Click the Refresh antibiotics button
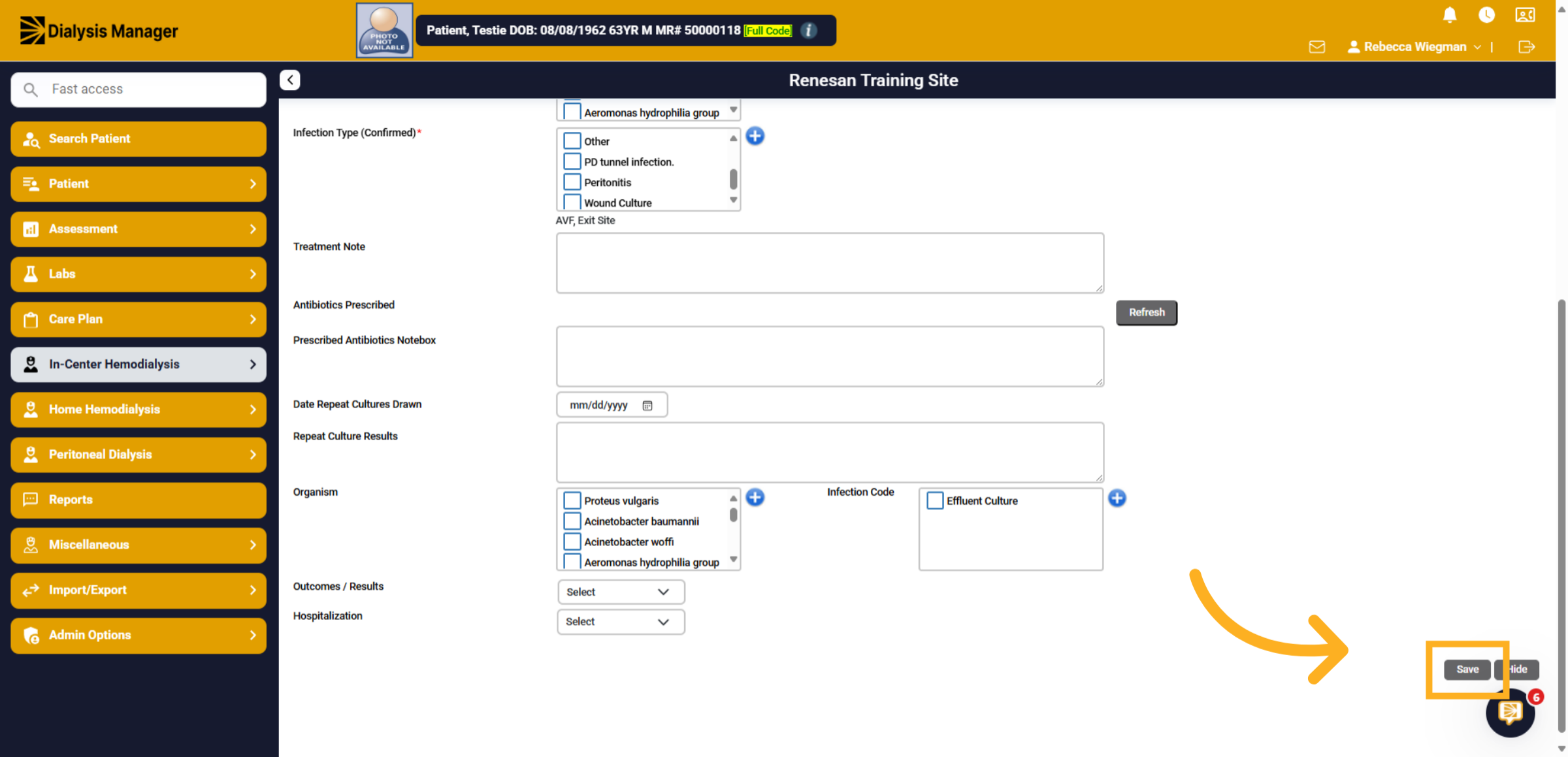The height and width of the screenshot is (757, 1568). click(1146, 313)
